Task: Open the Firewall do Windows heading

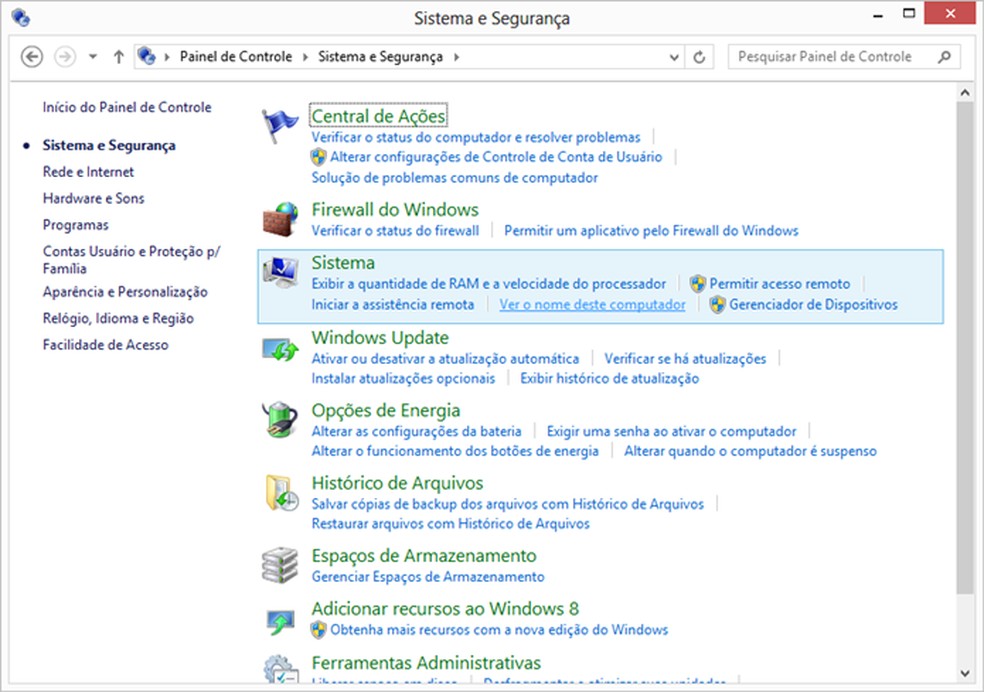Action: coord(395,210)
